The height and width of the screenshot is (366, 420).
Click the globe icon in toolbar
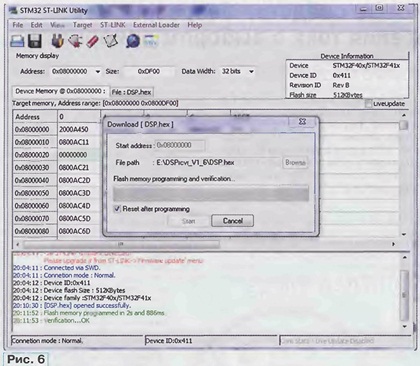[133, 41]
